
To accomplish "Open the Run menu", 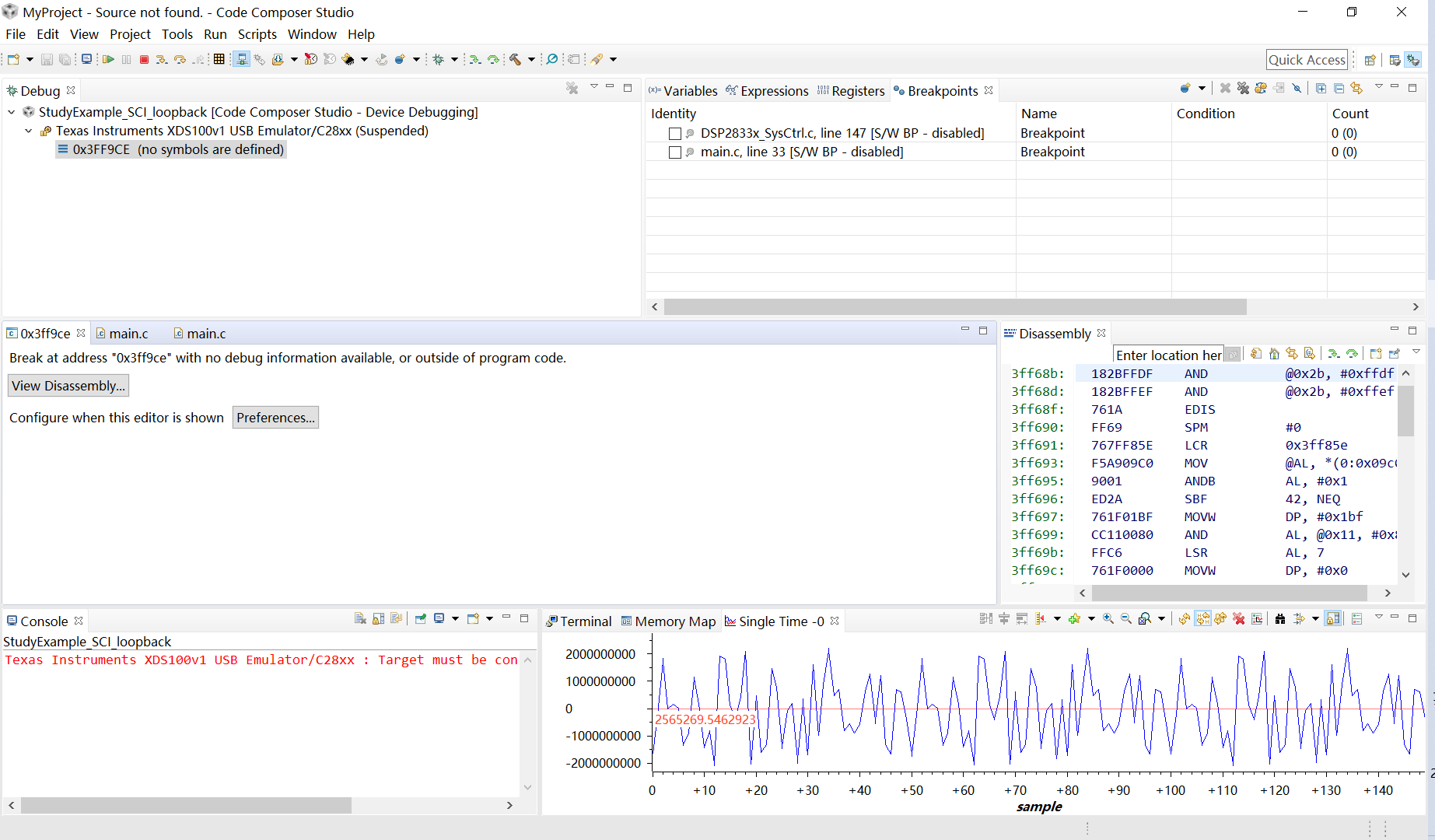I will click(x=215, y=34).
